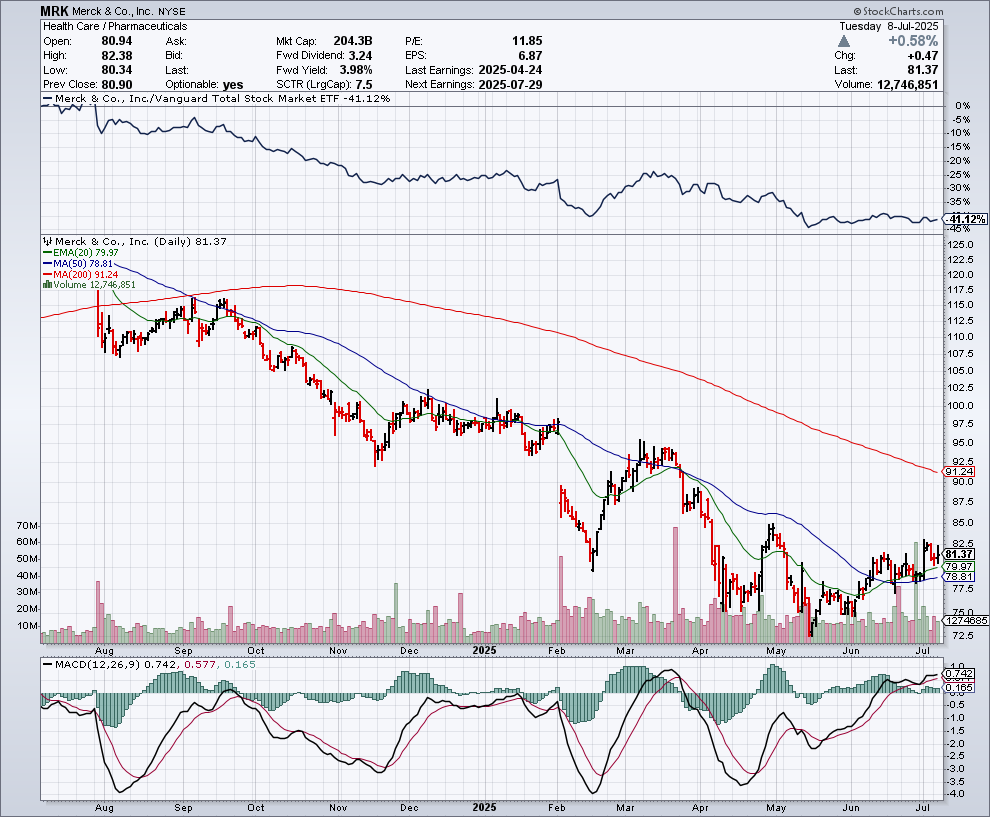Click the Next Earnings date 2025-07-29
990x817 pixels.
pyautogui.click(x=510, y=85)
